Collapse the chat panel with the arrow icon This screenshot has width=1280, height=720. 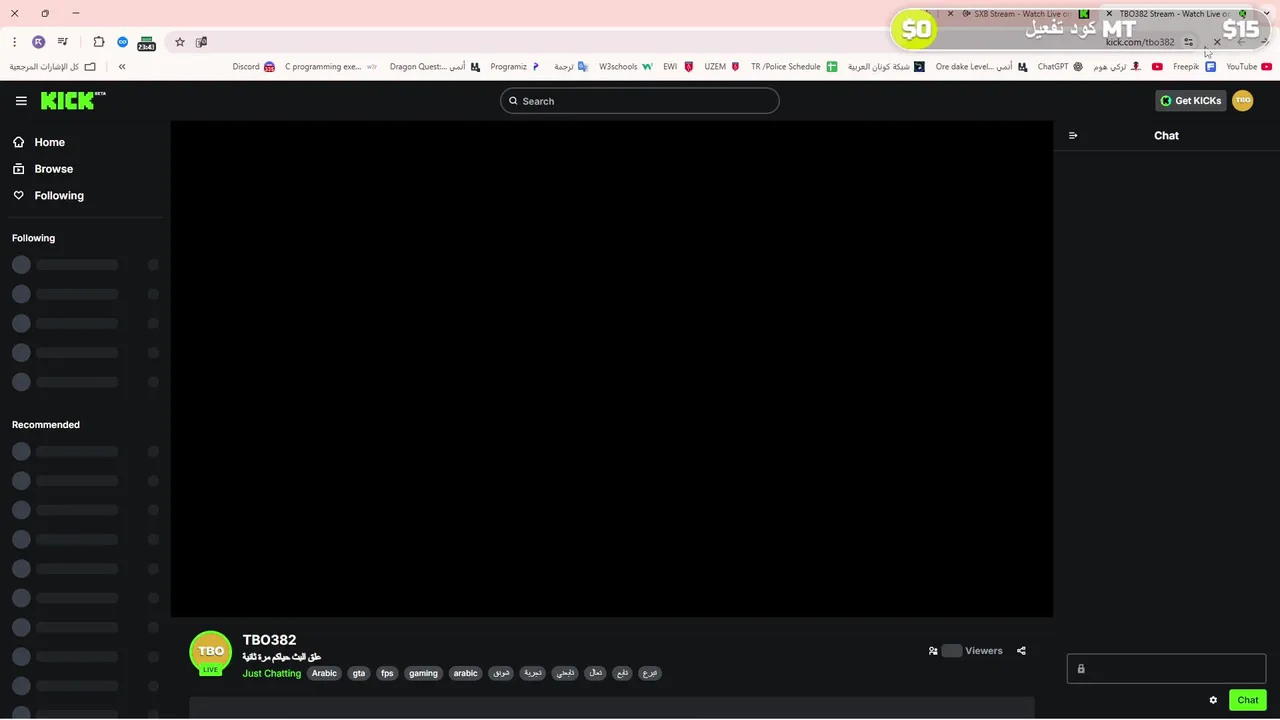pos(1073,135)
